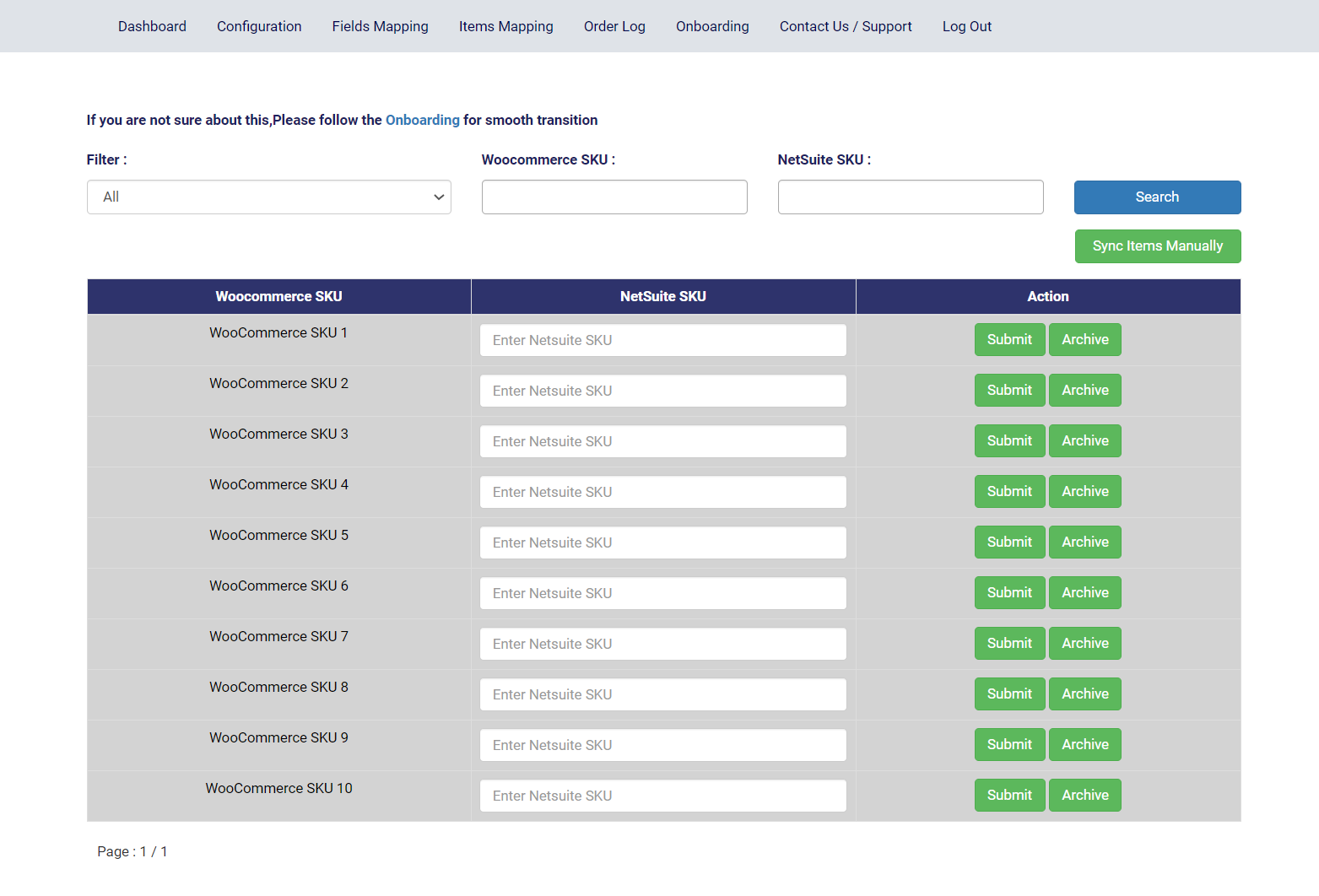
Task: Archive WooCommerce SKU 1
Action: tap(1085, 339)
